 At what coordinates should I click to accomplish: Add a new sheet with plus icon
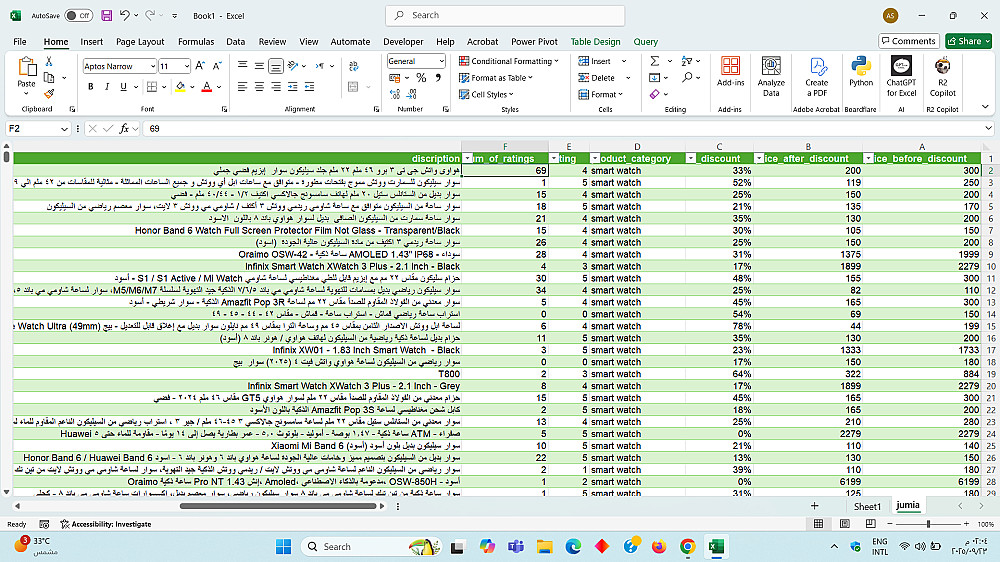814,506
